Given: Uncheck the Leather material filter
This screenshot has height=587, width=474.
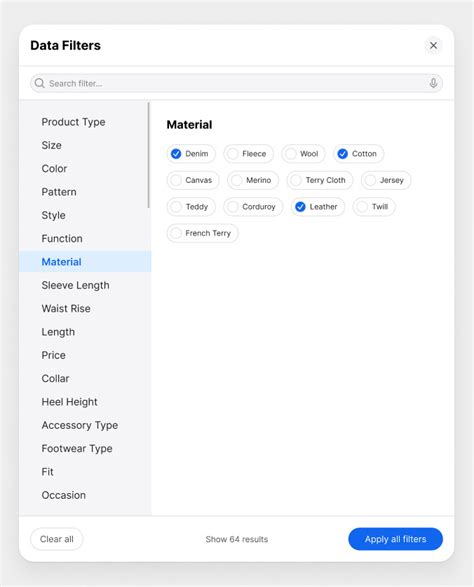Looking at the screenshot, I should [318, 207].
